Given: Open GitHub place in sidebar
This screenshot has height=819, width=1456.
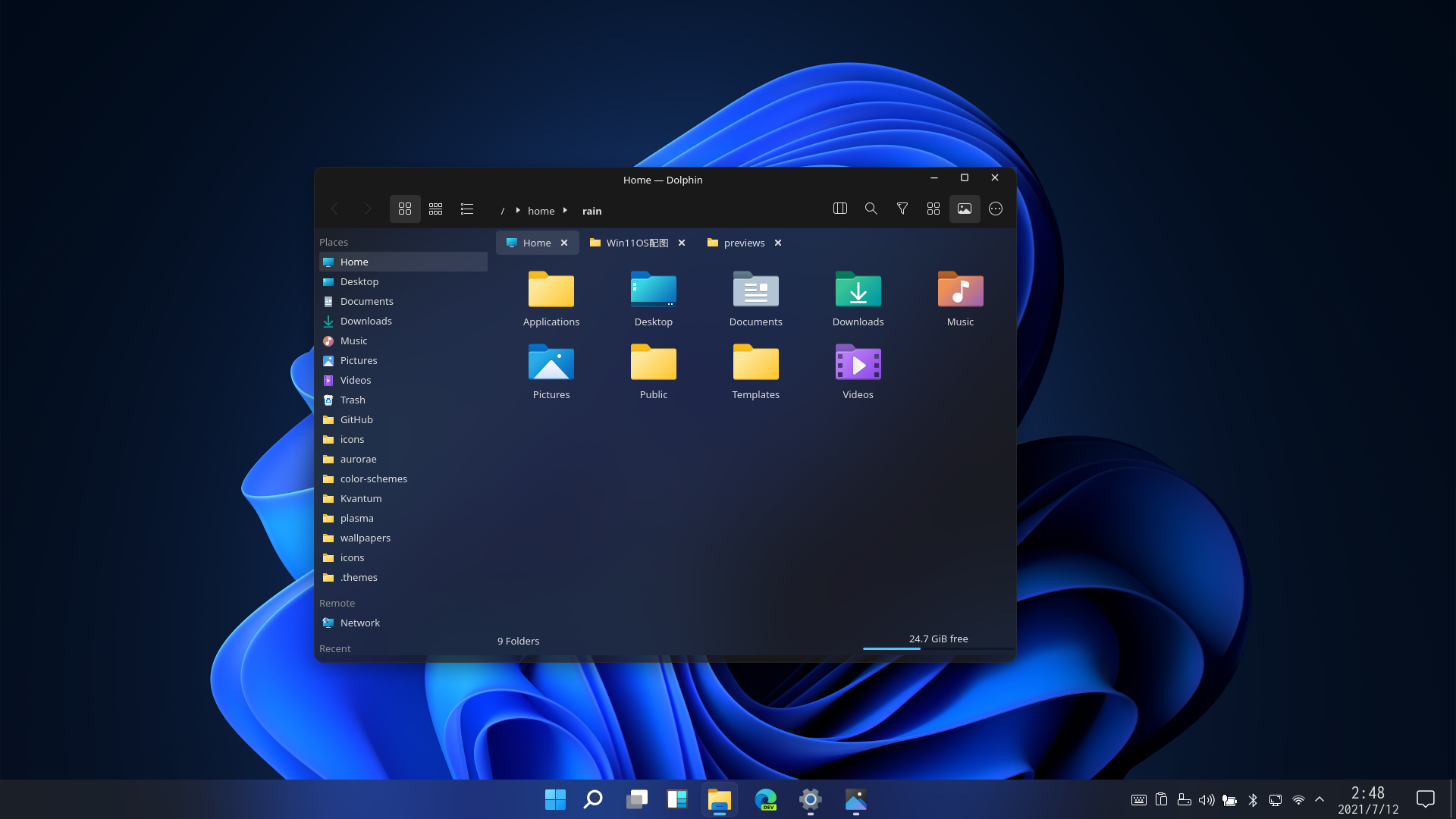Looking at the screenshot, I should pos(403,419).
